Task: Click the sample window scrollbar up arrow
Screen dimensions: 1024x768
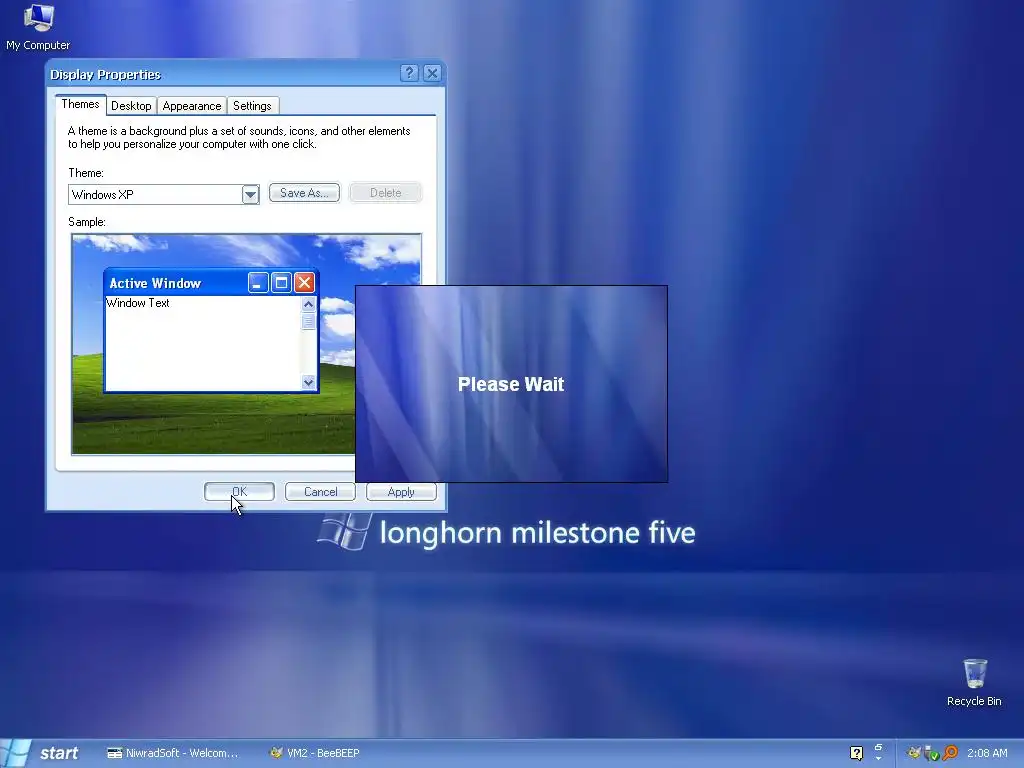Action: click(308, 304)
